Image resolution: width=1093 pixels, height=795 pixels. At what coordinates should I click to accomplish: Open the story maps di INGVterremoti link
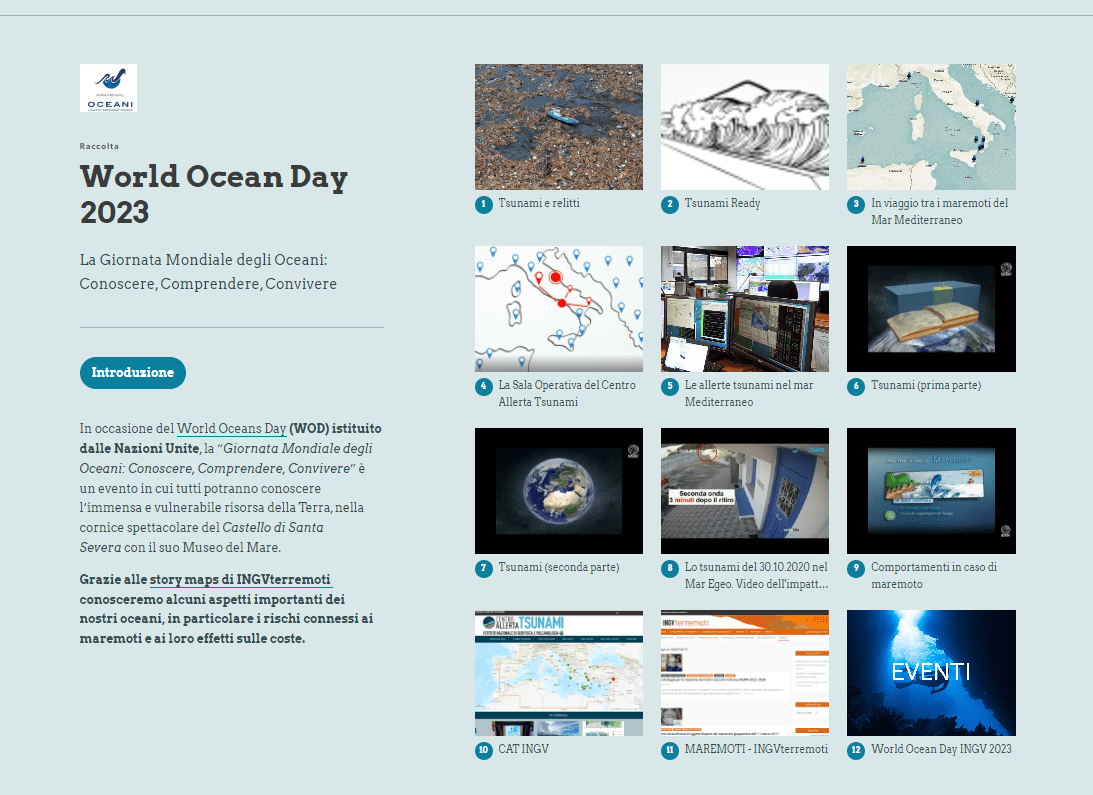coord(240,579)
